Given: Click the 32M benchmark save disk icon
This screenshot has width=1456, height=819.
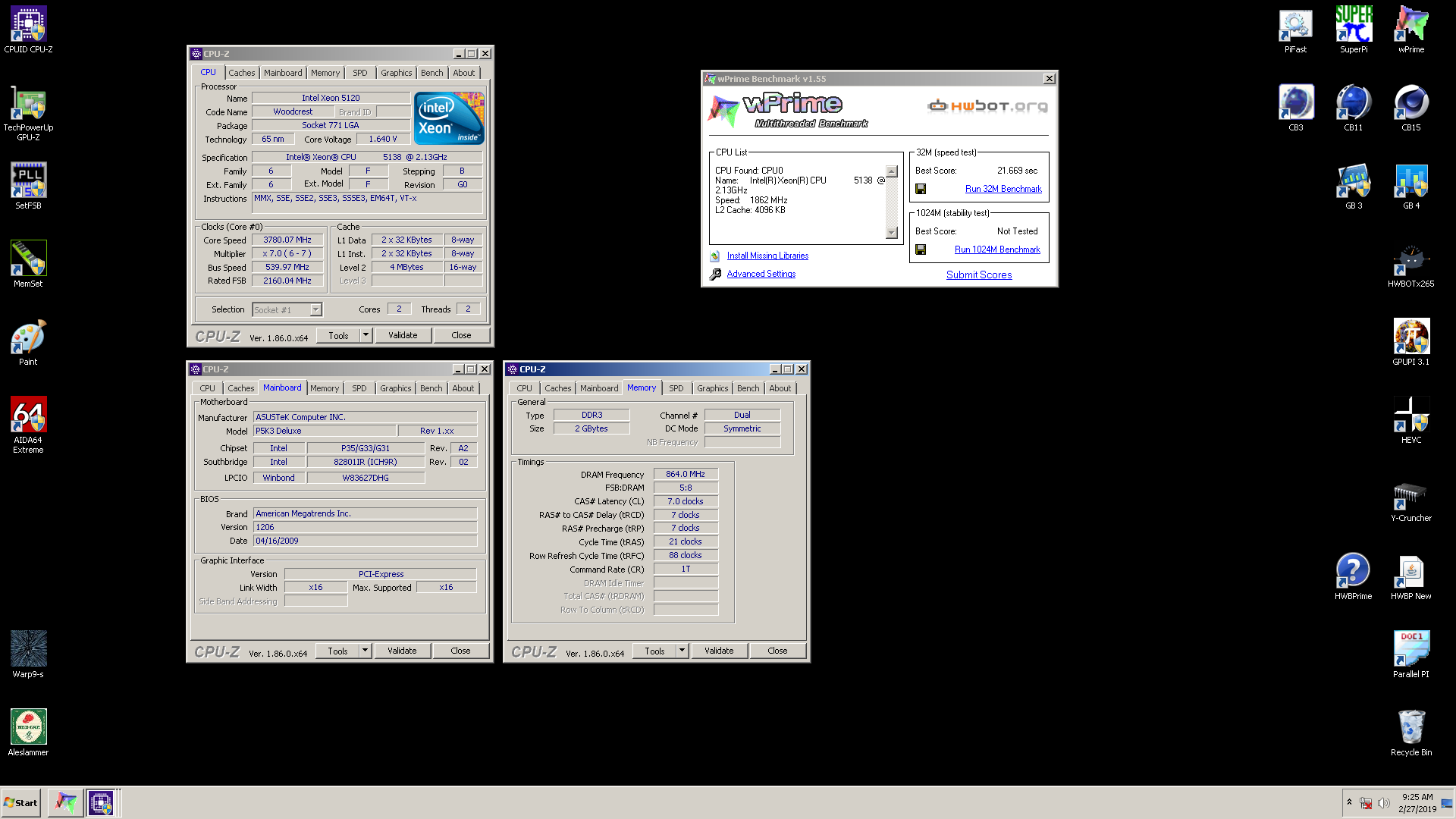Looking at the screenshot, I should [921, 189].
